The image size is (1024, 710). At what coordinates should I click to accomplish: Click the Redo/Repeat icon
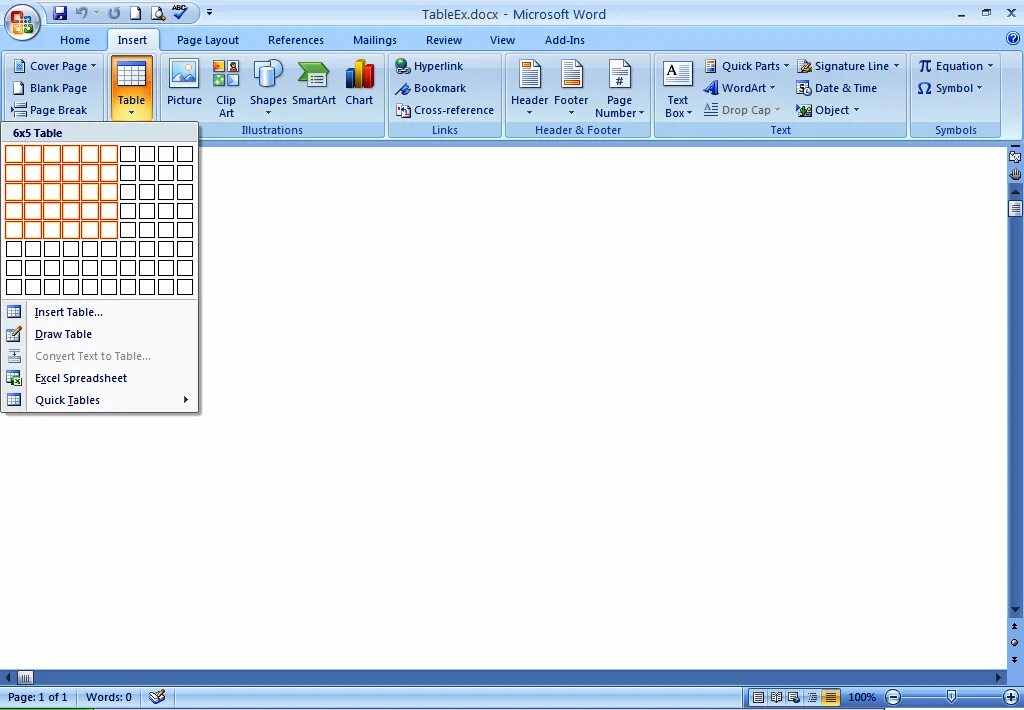(x=114, y=12)
